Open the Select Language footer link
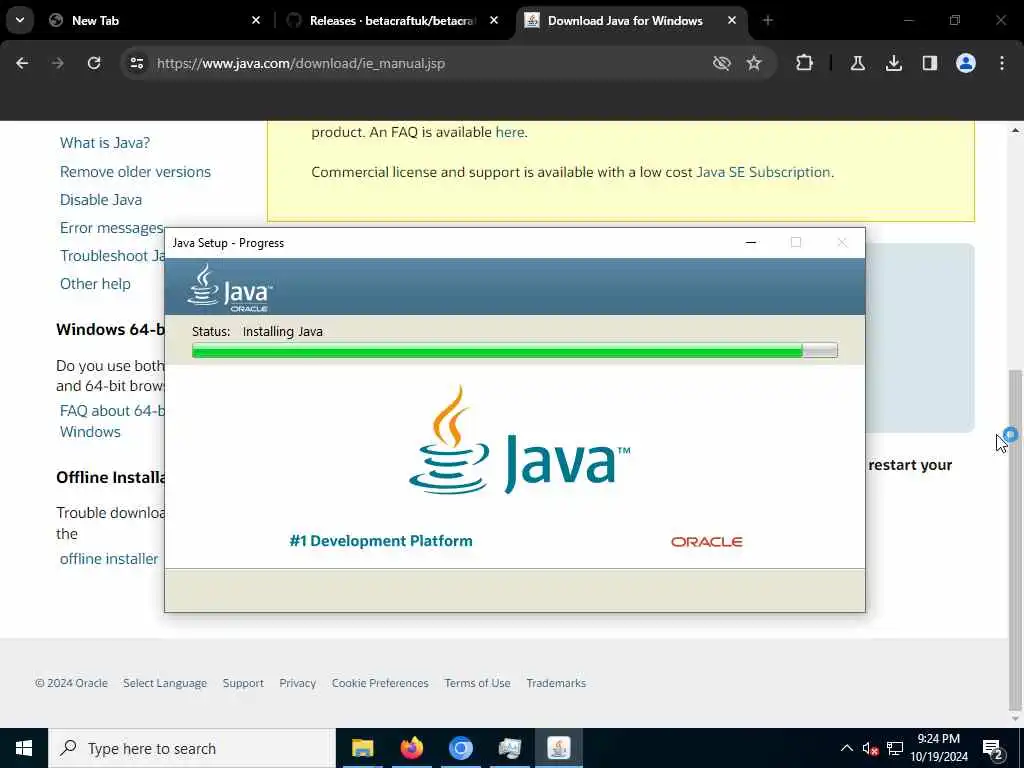The width and height of the screenshot is (1024, 768). tap(165, 683)
